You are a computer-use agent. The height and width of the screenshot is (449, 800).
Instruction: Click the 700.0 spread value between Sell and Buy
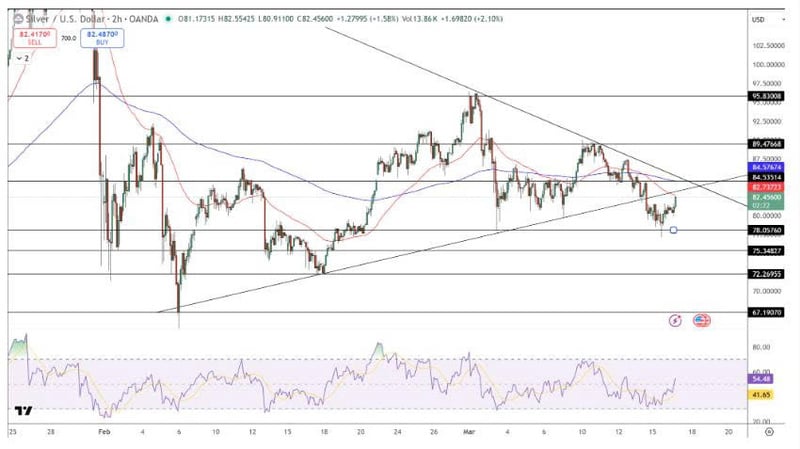[x=67, y=38]
